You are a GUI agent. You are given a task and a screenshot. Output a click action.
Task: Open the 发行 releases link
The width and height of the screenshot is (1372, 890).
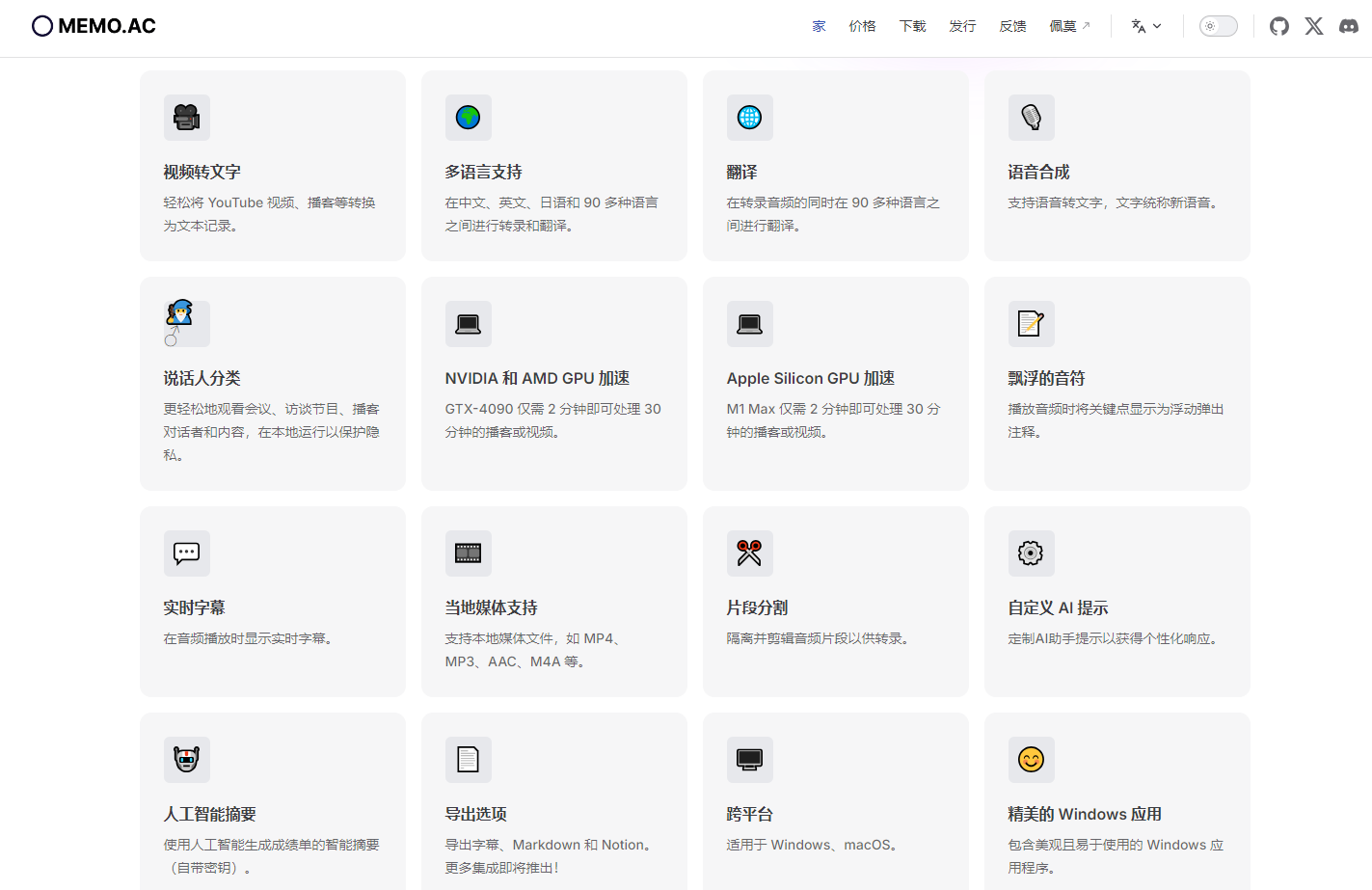(x=962, y=26)
